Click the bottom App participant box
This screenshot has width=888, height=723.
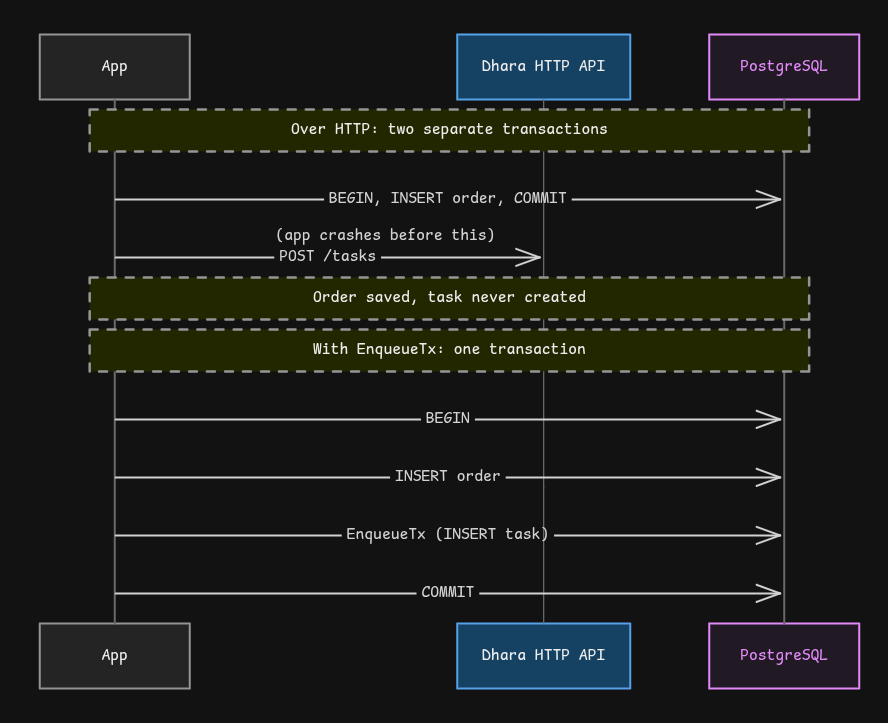114,656
